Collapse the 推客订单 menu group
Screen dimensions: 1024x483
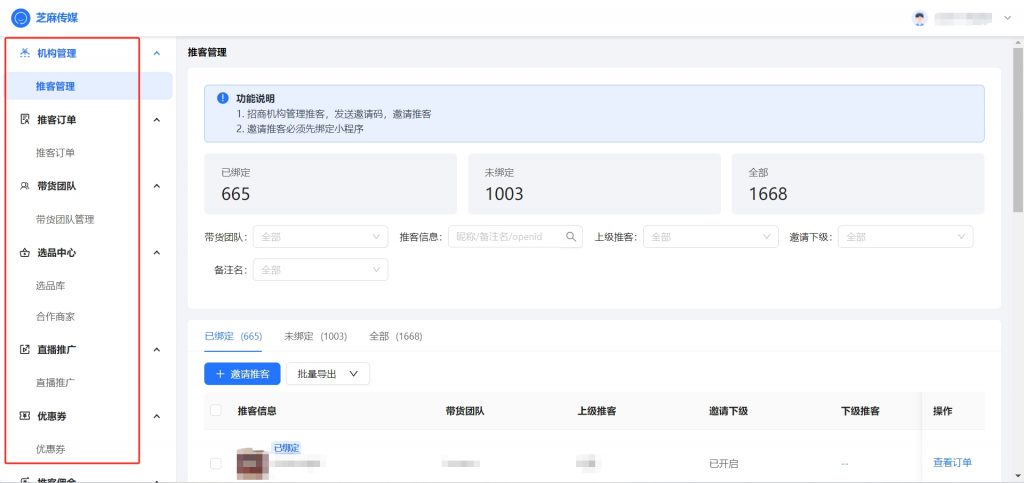(x=157, y=120)
